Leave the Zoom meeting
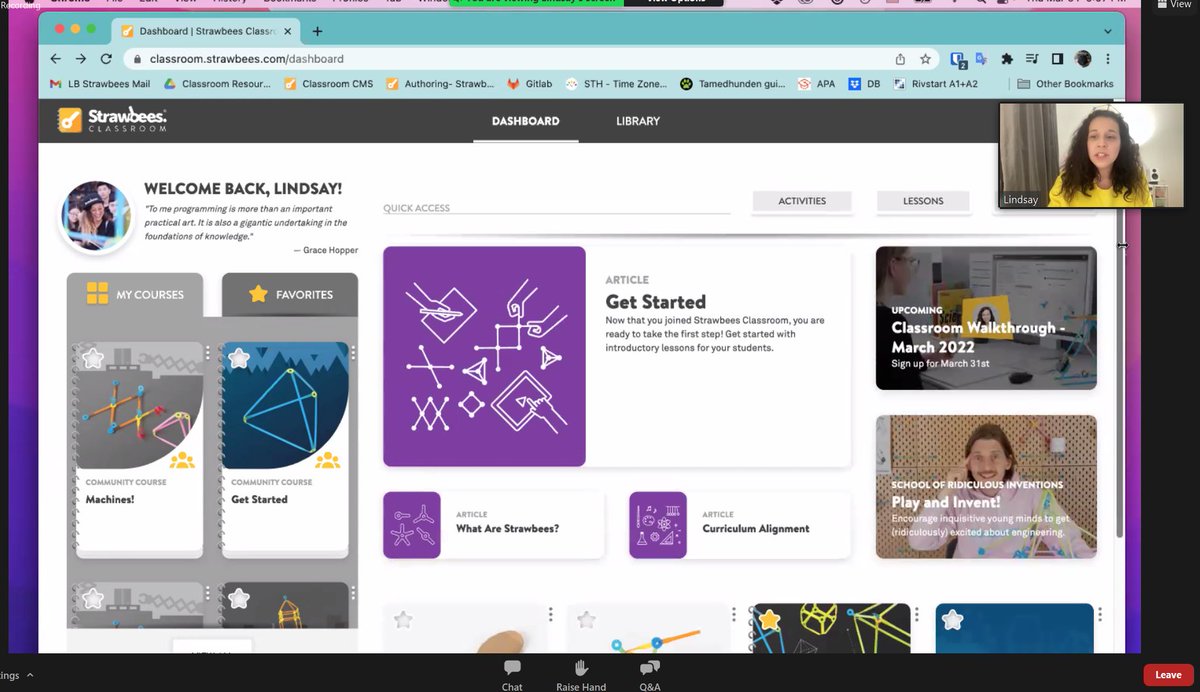 (x=1169, y=675)
